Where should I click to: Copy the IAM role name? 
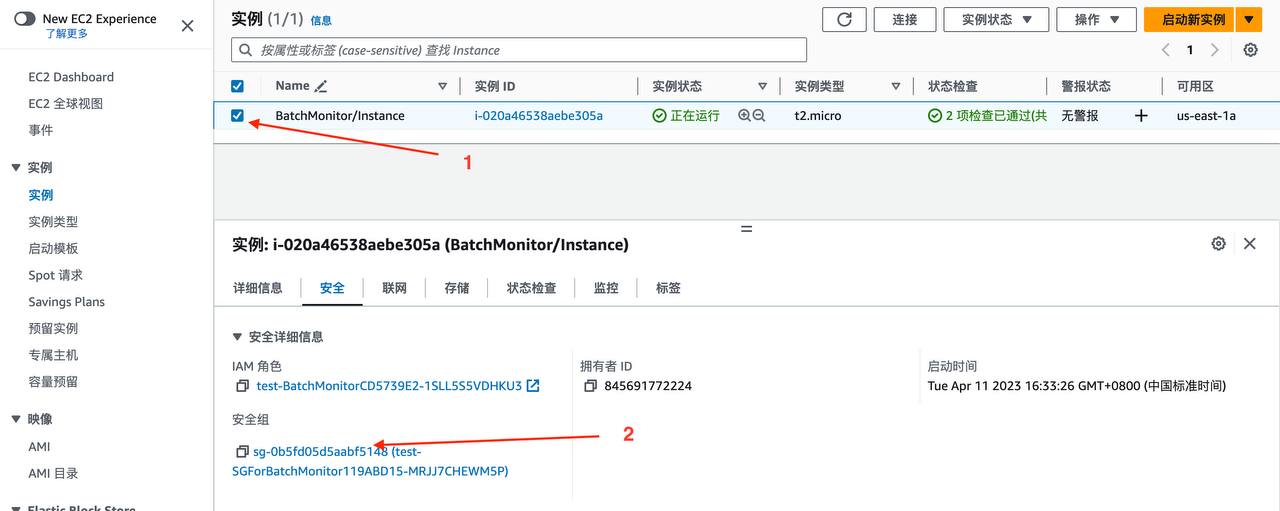(242, 386)
